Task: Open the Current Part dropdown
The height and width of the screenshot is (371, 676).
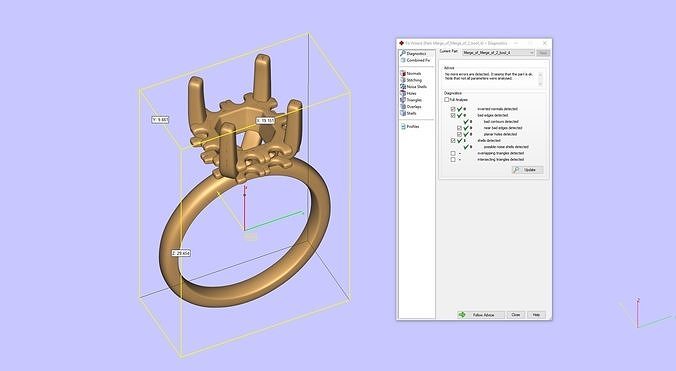Action: point(498,53)
